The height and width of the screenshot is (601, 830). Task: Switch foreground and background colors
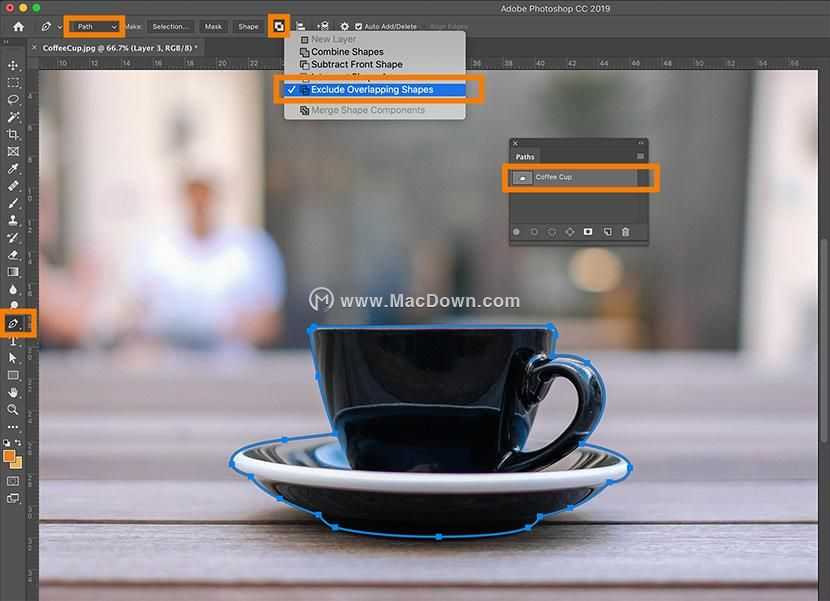coord(19,442)
